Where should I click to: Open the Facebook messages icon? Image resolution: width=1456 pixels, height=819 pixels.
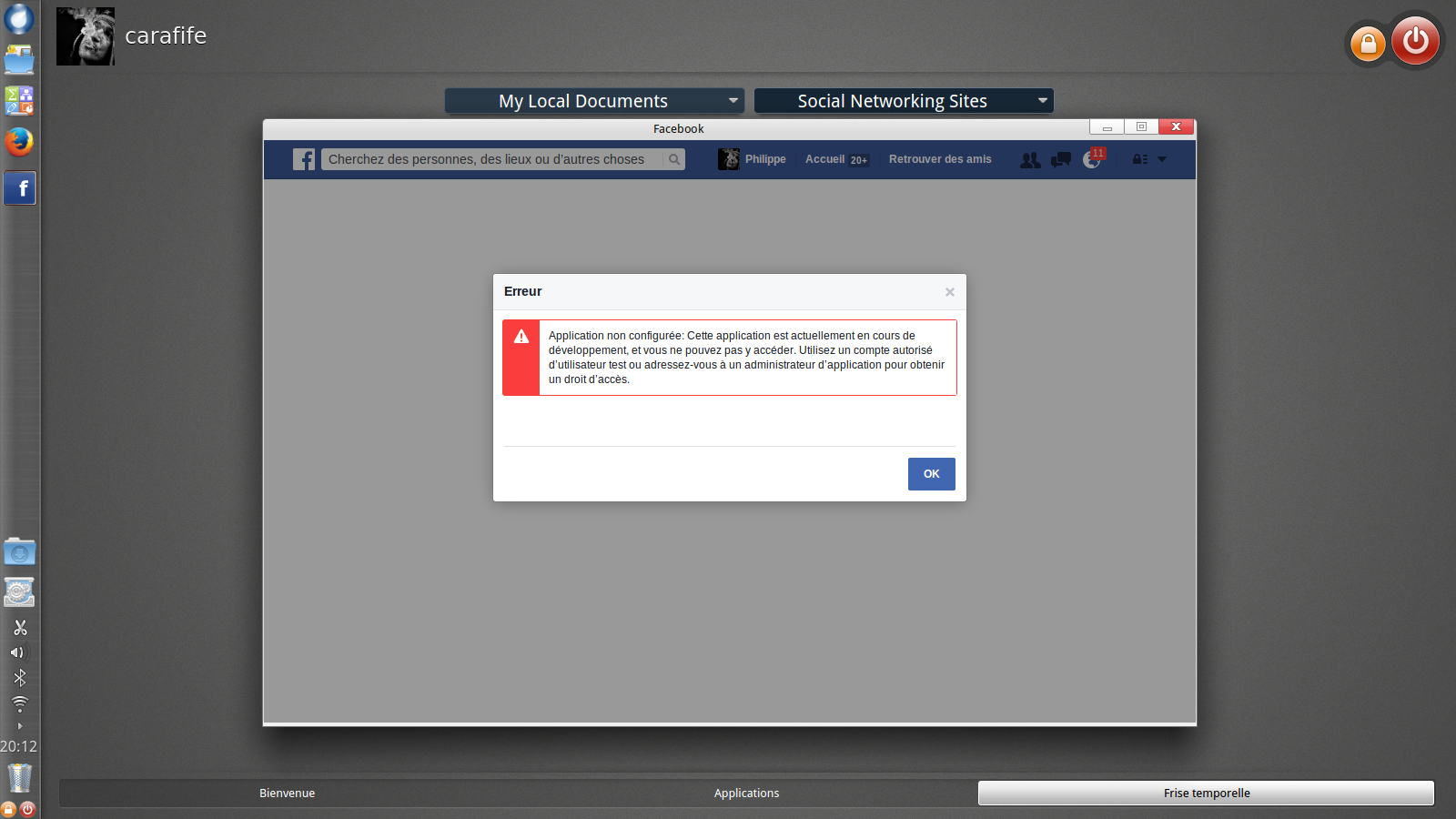coord(1061,160)
